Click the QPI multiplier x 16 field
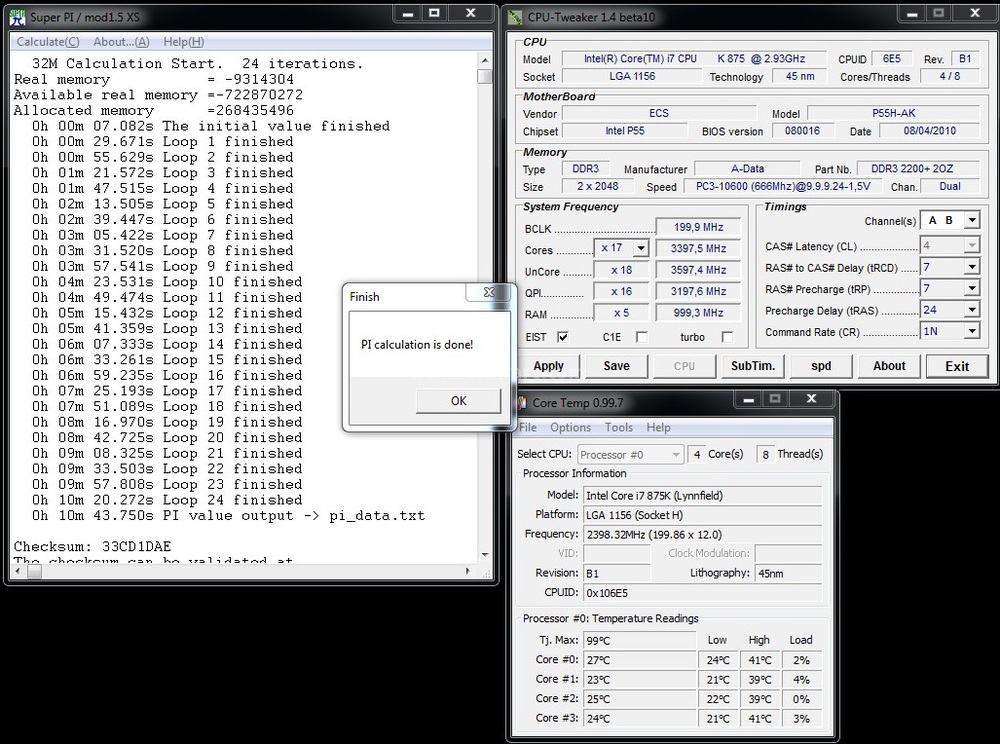This screenshot has height=744, width=1000. tap(621, 291)
